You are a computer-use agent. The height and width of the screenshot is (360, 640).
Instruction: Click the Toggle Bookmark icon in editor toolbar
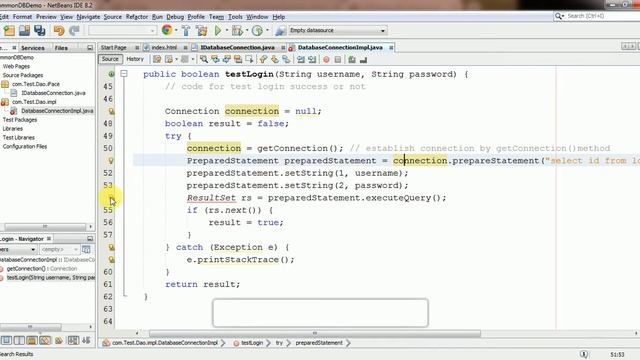(x=286, y=60)
